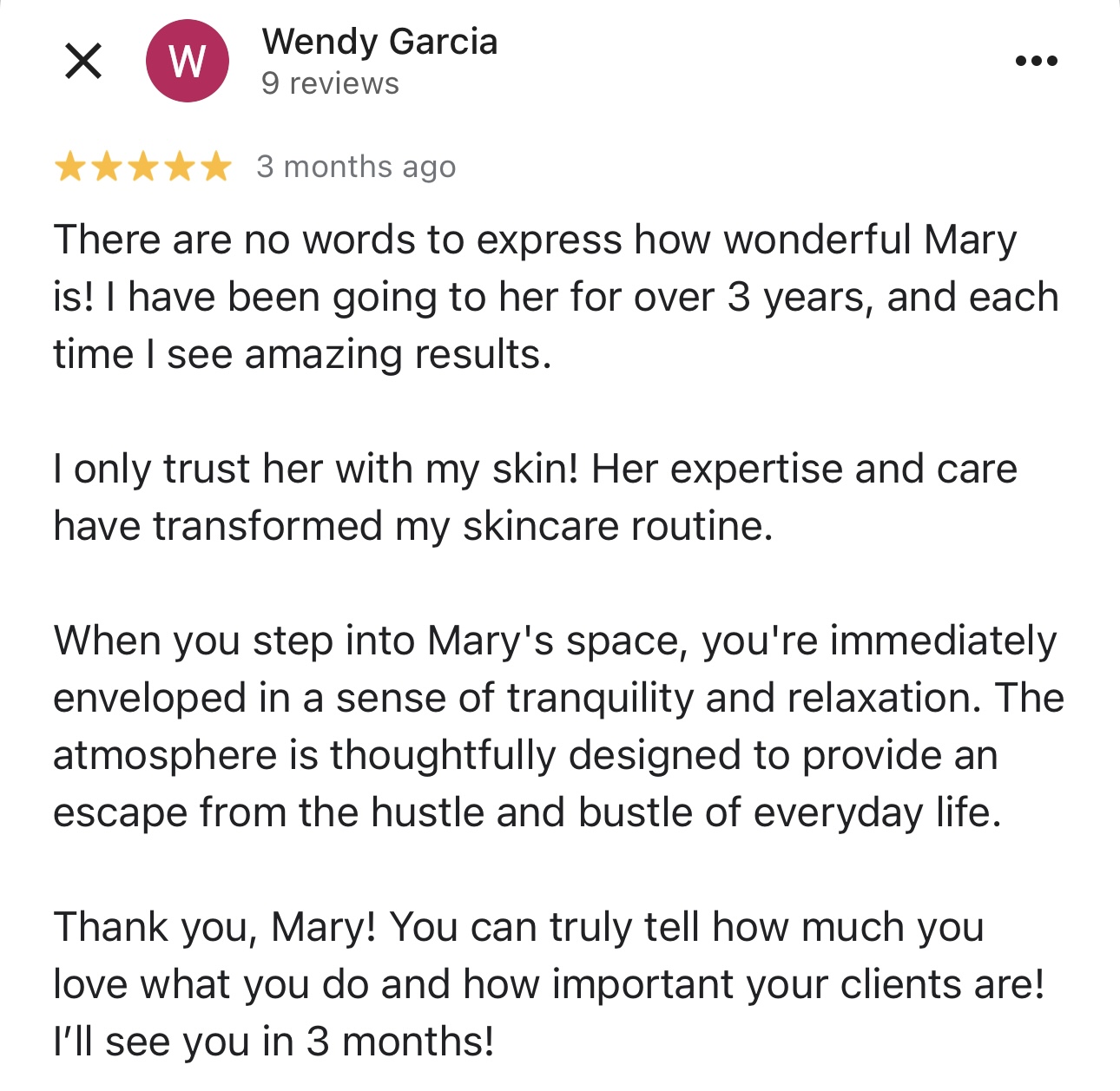The height and width of the screenshot is (1091, 1120).
Task: Open the three-dot more options menu
Action: click(1037, 61)
